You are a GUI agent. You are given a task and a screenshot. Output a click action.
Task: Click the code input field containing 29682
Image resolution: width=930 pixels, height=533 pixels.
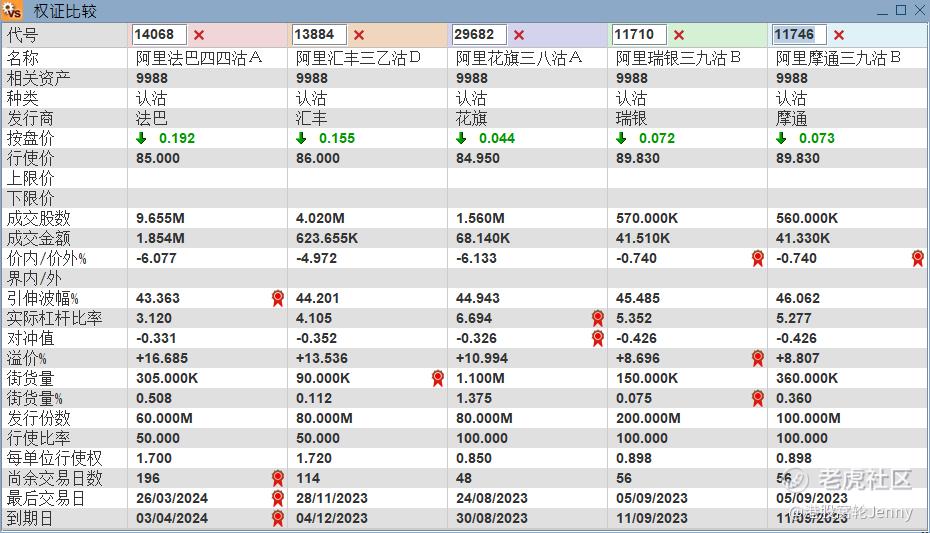coord(479,34)
